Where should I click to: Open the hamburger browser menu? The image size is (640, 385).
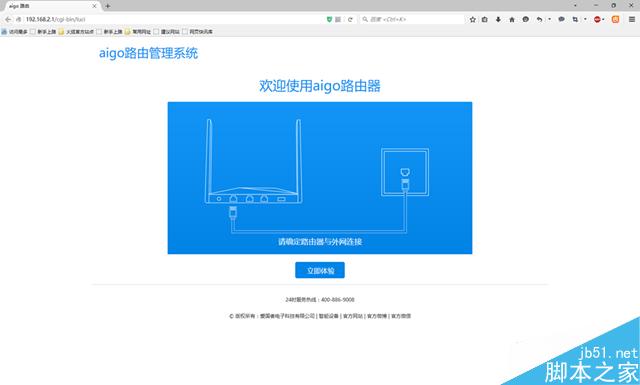tap(631, 19)
